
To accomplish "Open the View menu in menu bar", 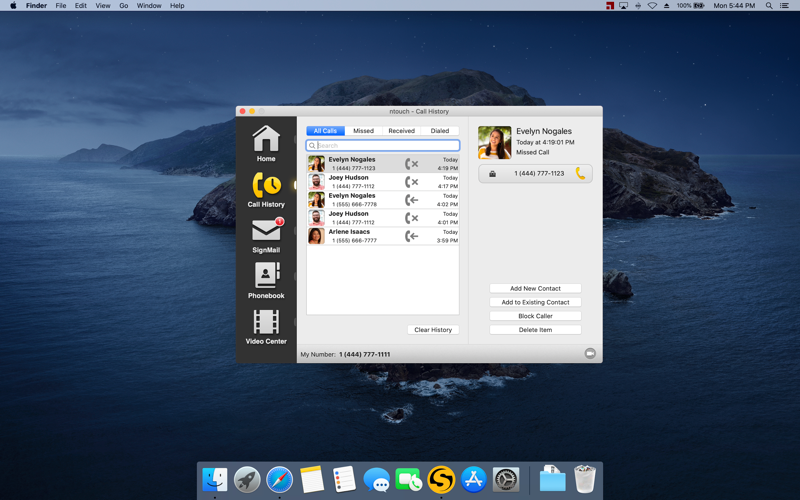I will (103, 6).
